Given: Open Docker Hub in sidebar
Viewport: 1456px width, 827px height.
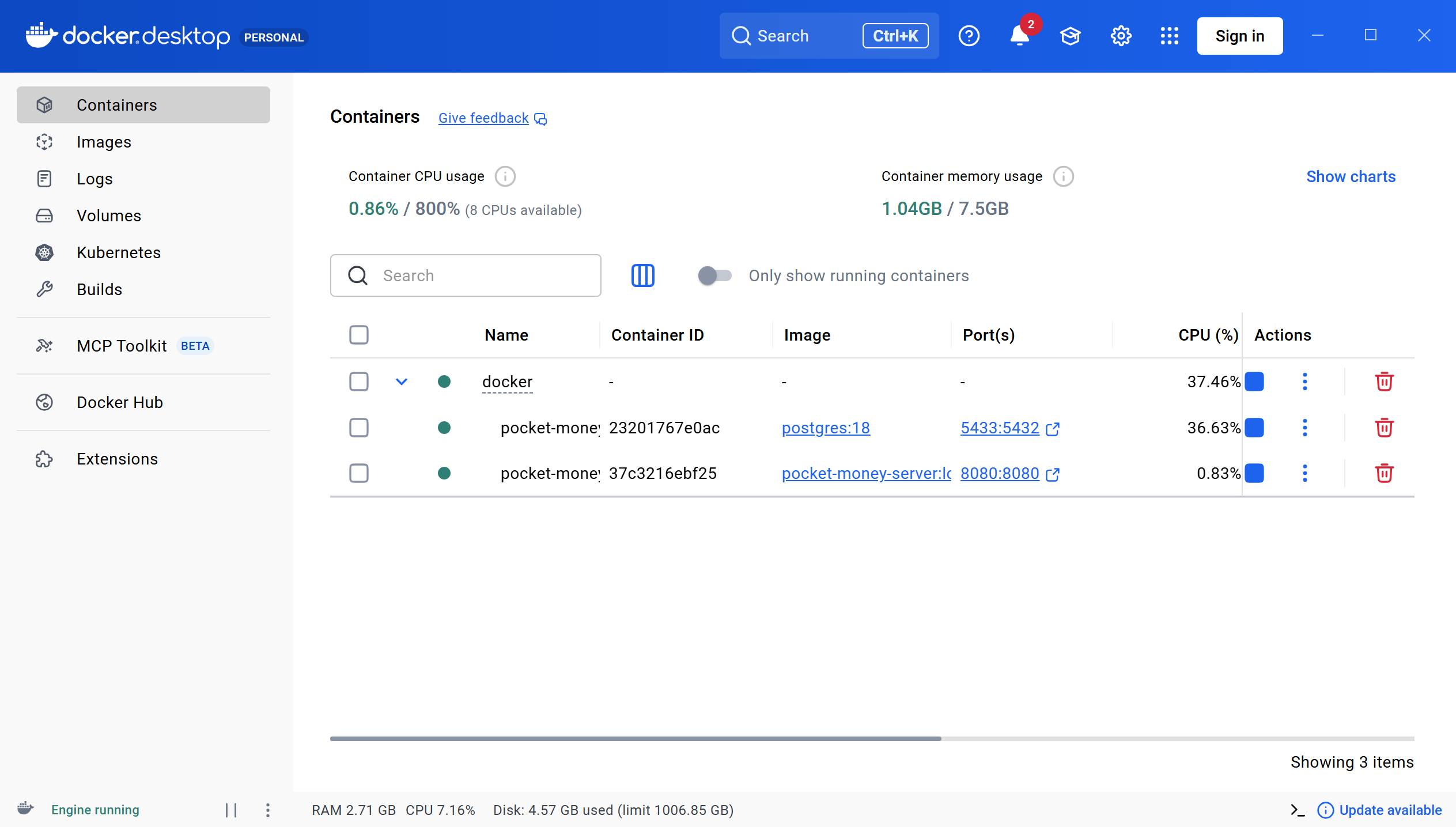Looking at the screenshot, I should click(143, 402).
